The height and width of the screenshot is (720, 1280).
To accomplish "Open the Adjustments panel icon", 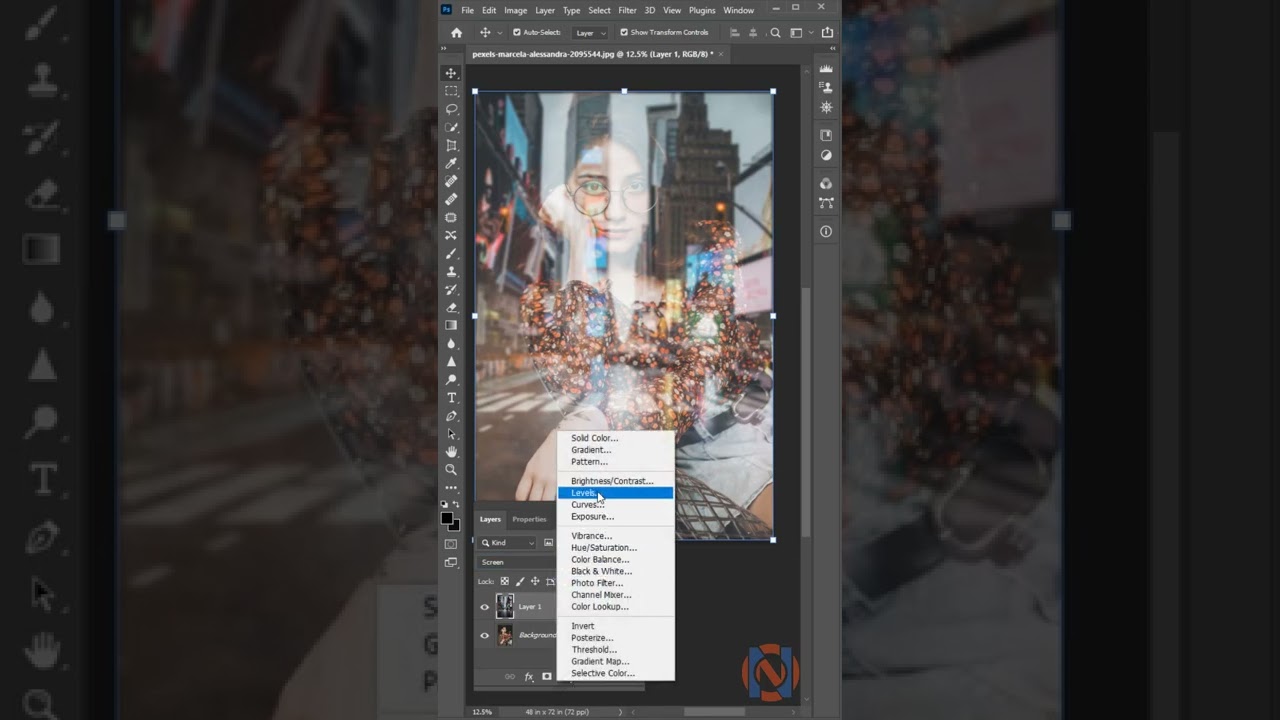I will [826, 155].
